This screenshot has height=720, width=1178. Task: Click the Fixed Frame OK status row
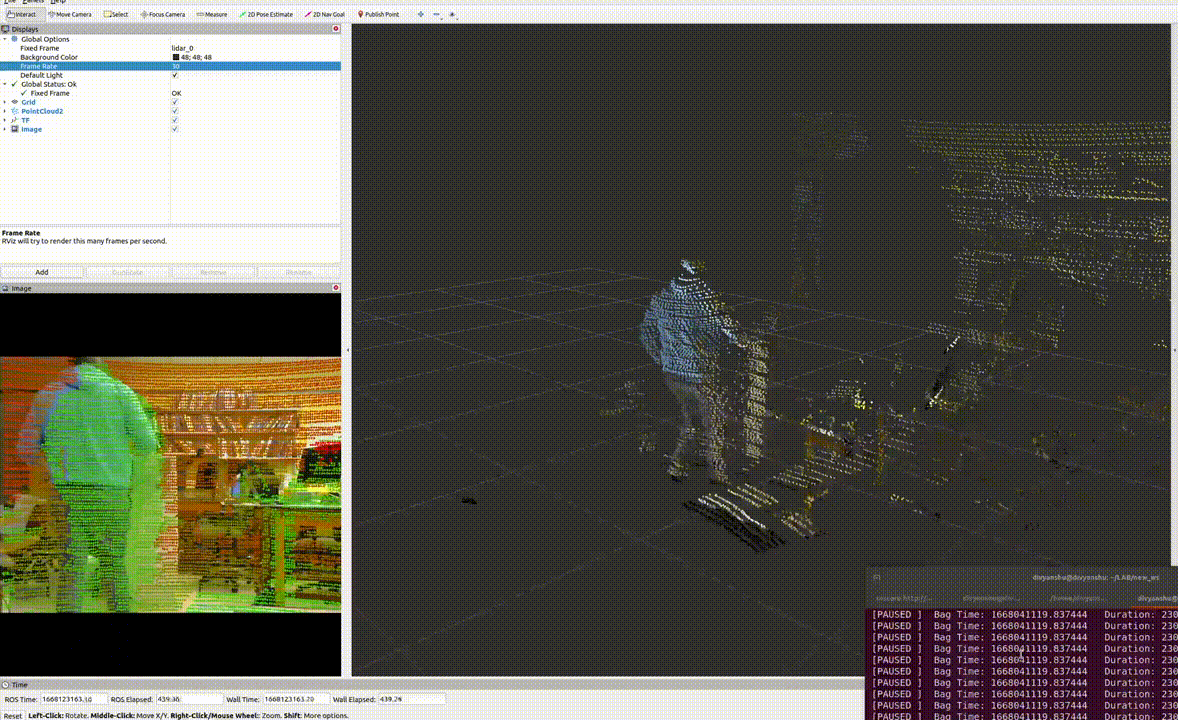click(171, 93)
